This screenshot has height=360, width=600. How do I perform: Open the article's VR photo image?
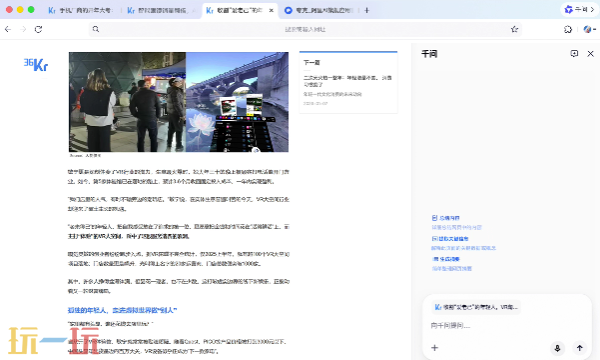coord(179,102)
